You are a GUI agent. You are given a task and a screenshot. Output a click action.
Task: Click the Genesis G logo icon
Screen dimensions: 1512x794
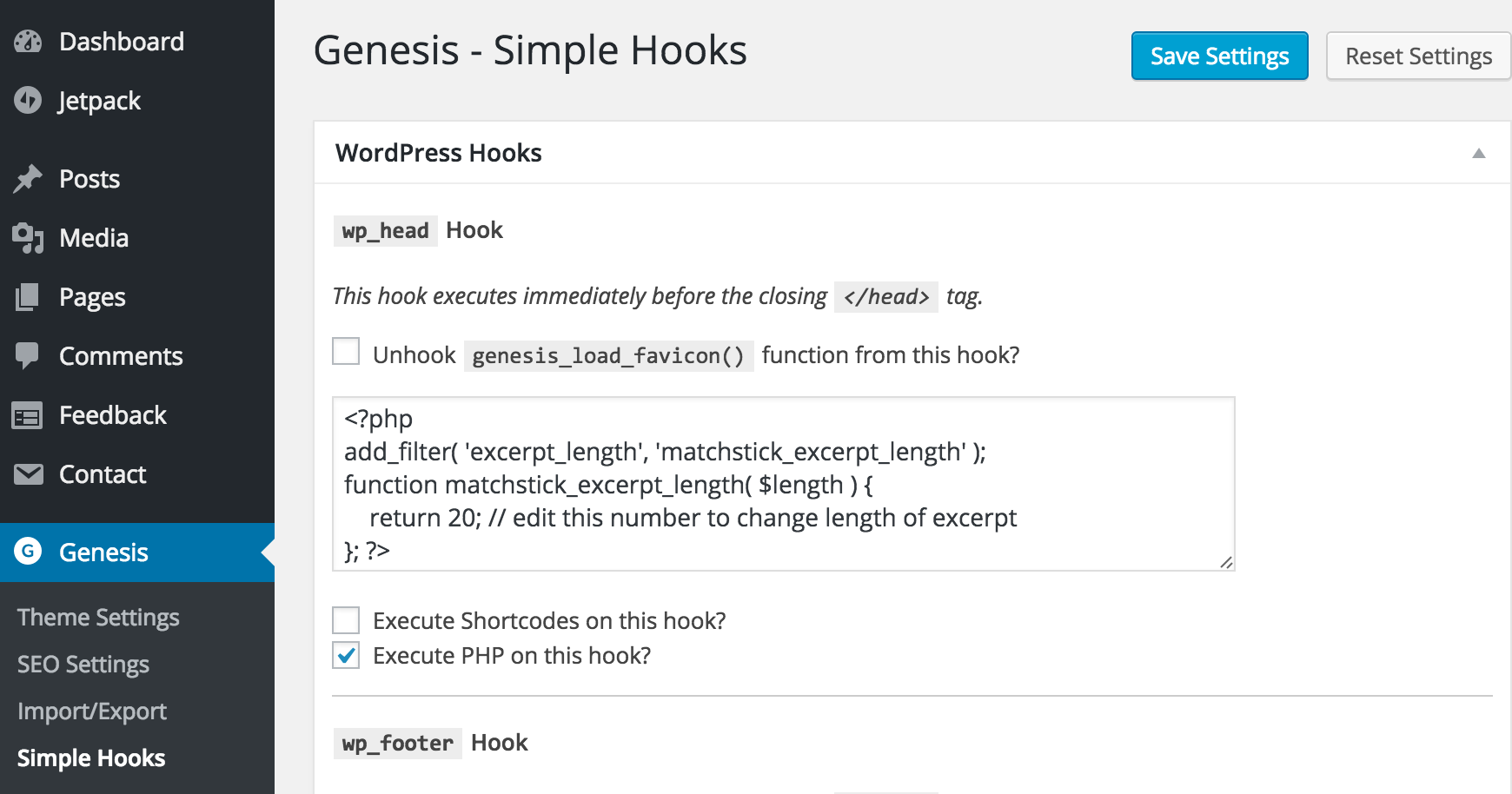(28, 552)
